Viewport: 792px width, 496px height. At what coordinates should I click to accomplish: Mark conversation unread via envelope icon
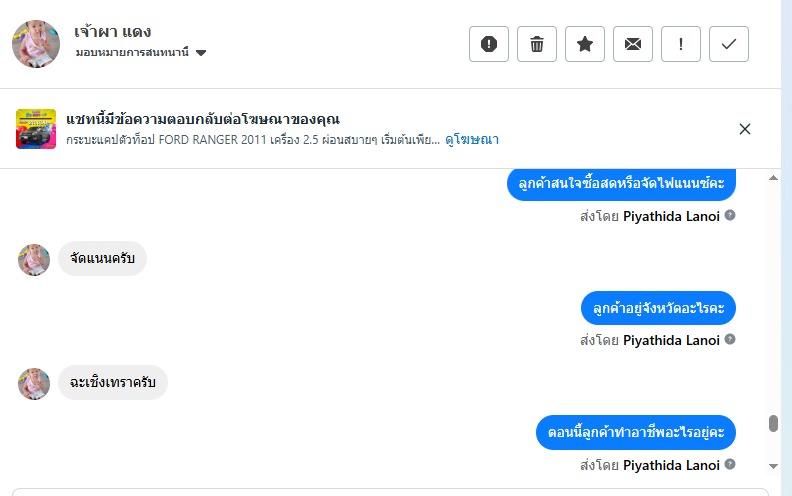tap(633, 44)
